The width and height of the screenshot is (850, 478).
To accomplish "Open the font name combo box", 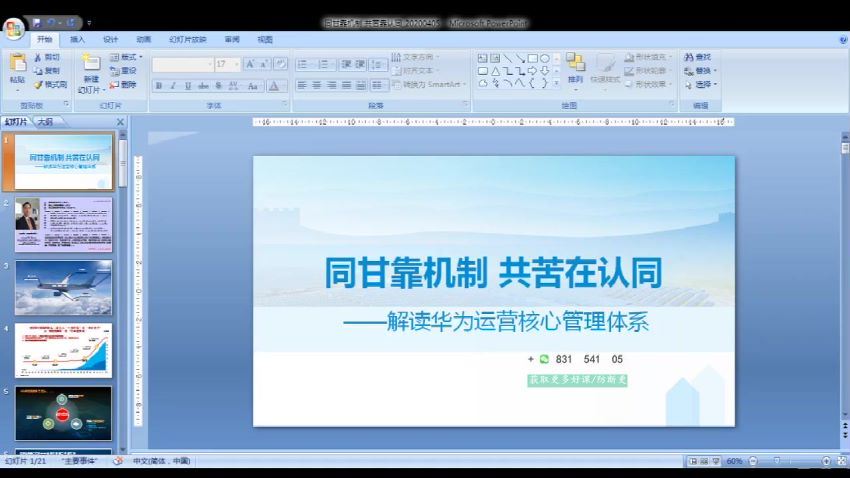I will pyautogui.click(x=183, y=64).
